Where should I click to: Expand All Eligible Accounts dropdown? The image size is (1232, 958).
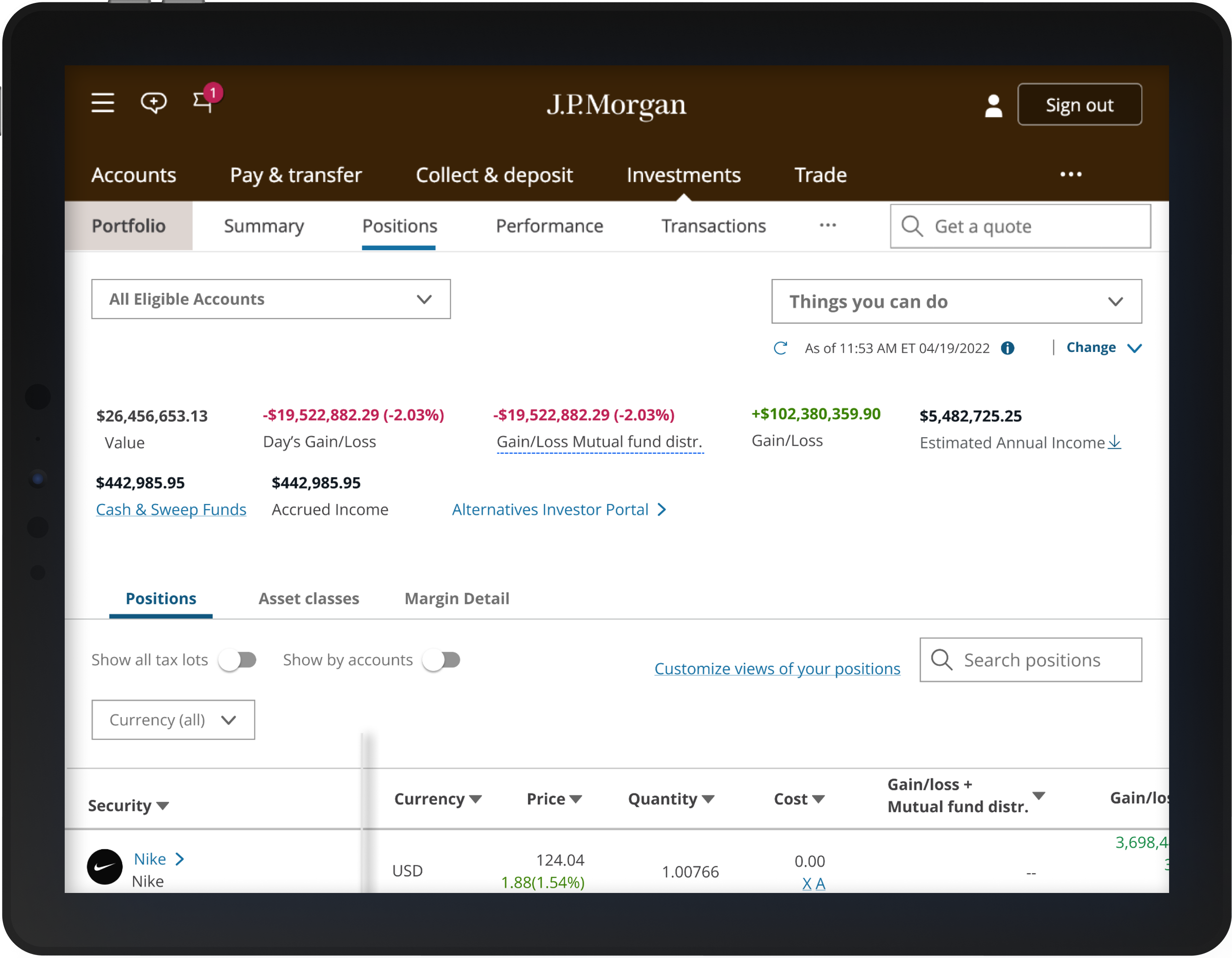pyautogui.click(x=271, y=299)
